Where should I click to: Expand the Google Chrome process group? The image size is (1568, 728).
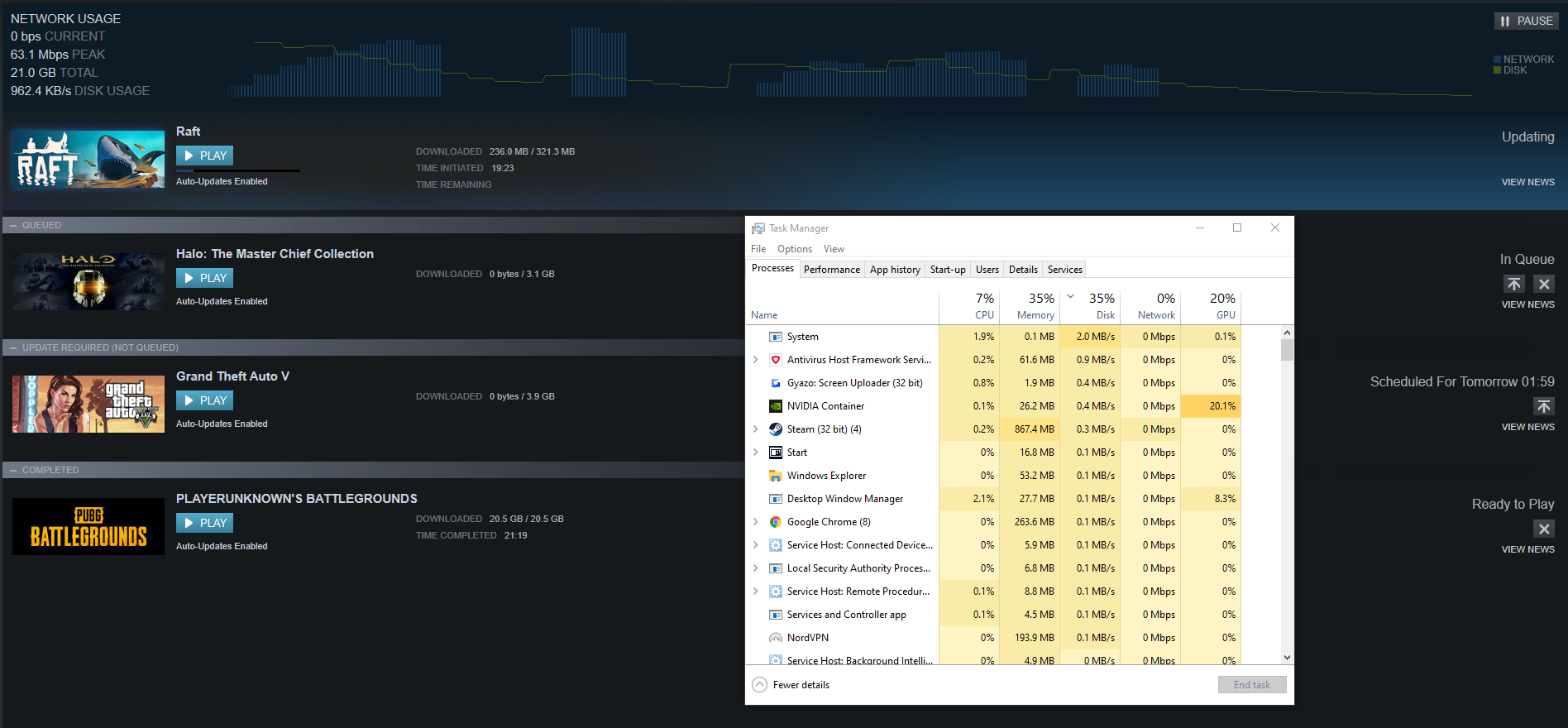(755, 522)
